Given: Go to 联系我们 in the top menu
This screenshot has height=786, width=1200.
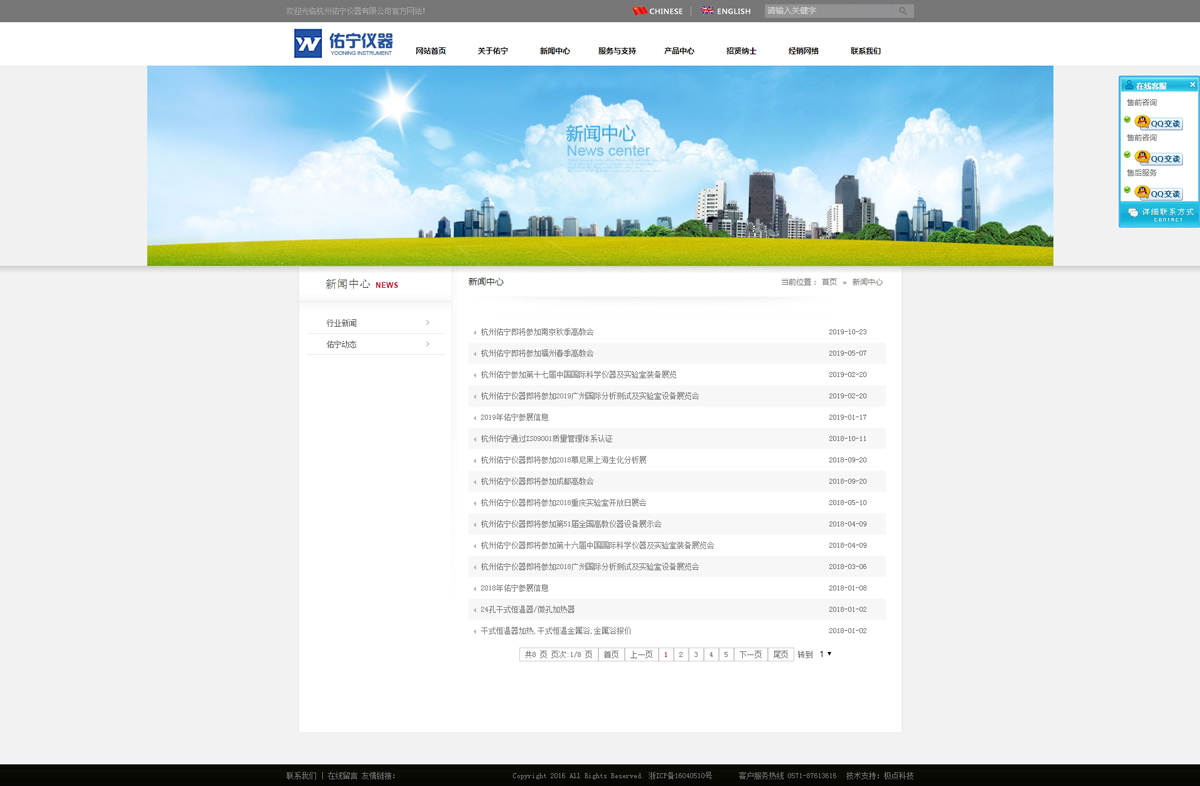Looking at the screenshot, I should coord(865,51).
